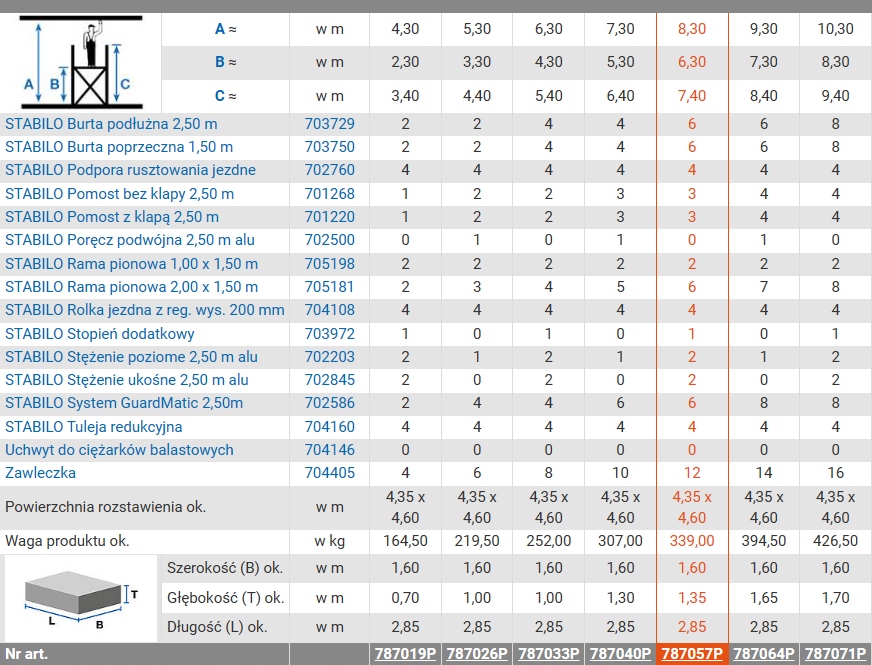Select product variant 787033P

549,654
